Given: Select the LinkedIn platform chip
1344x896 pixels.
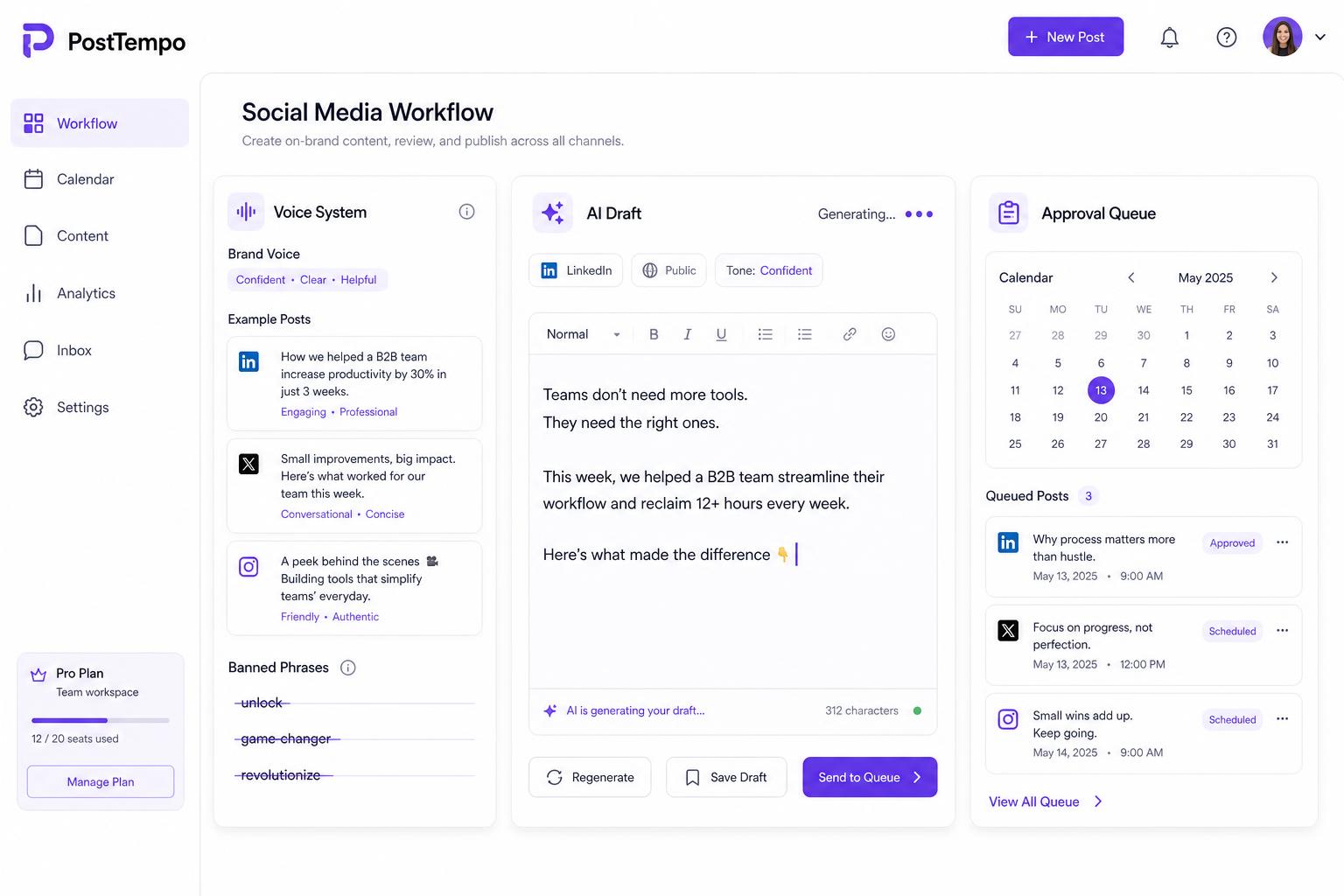Looking at the screenshot, I should click(576, 270).
